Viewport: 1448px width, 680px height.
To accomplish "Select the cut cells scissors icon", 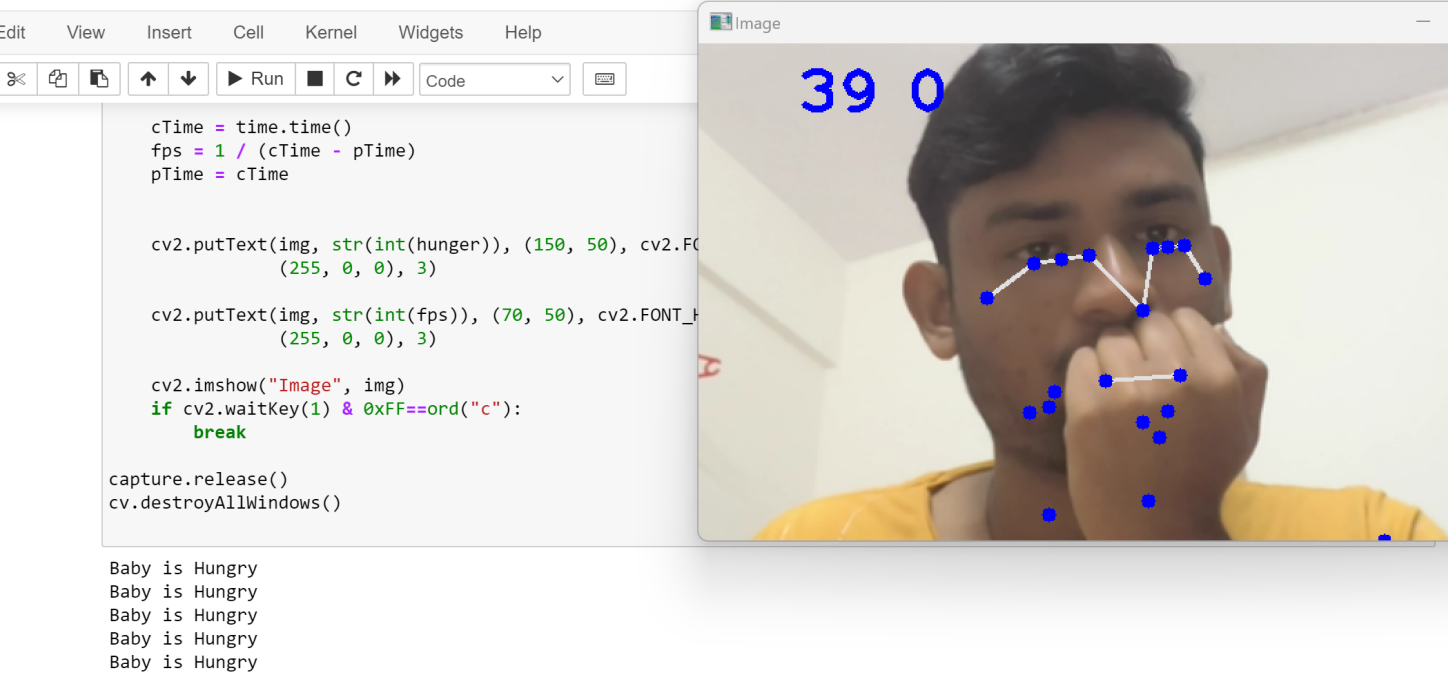I will pyautogui.click(x=14, y=78).
